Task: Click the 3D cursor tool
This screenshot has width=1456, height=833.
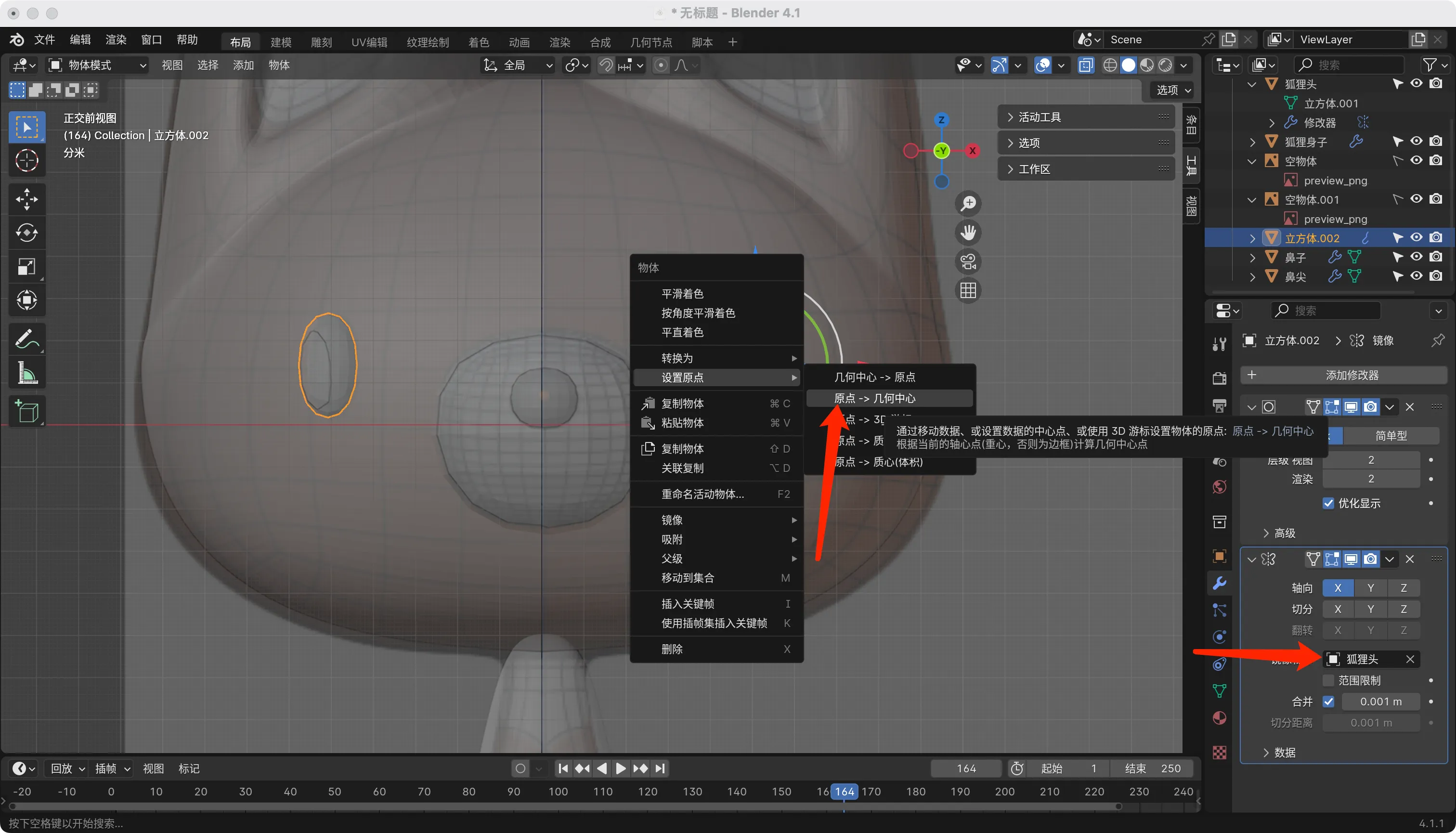Action: (x=26, y=161)
